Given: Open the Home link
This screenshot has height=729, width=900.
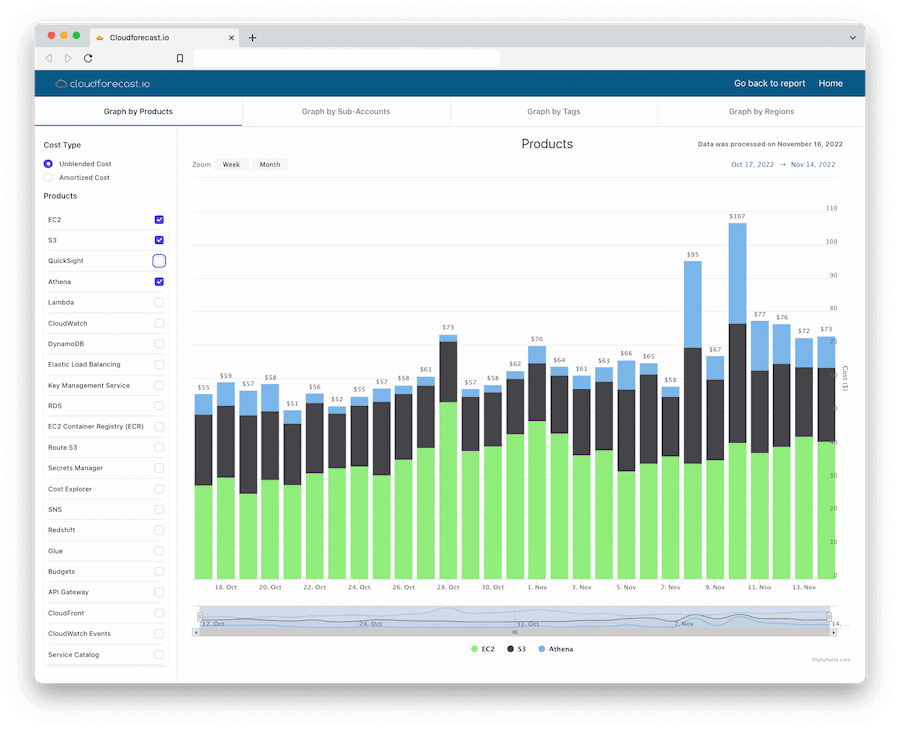Looking at the screenshot, I should 831,83.
